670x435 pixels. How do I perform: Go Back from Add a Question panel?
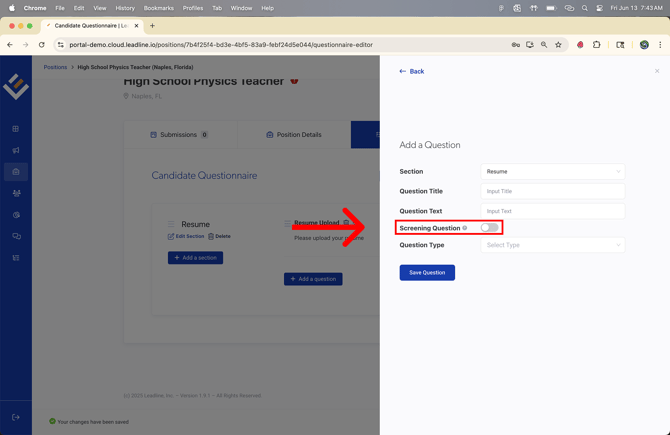coord(411,71)
